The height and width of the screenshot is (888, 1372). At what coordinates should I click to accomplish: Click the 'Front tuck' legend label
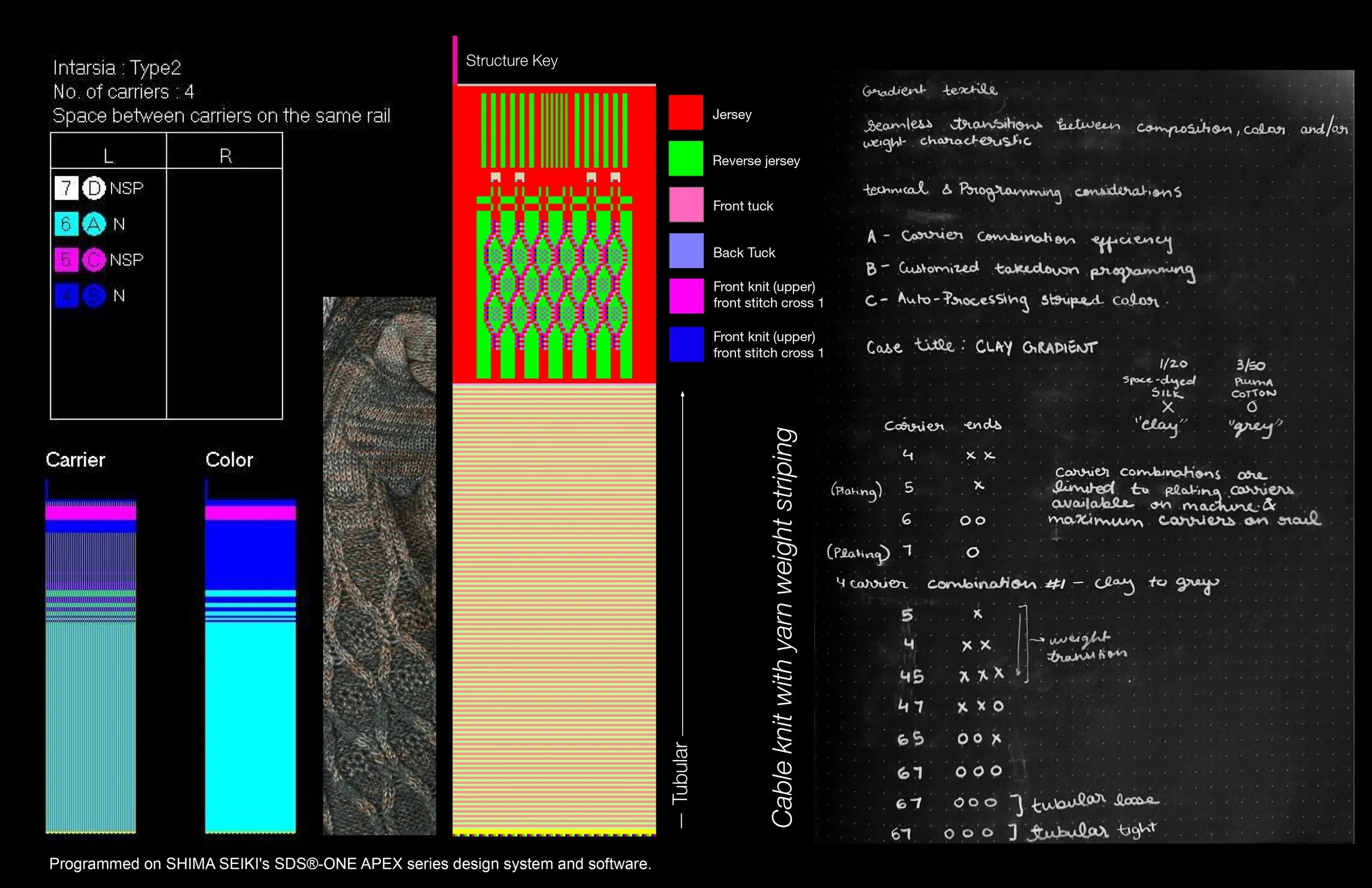743,206
